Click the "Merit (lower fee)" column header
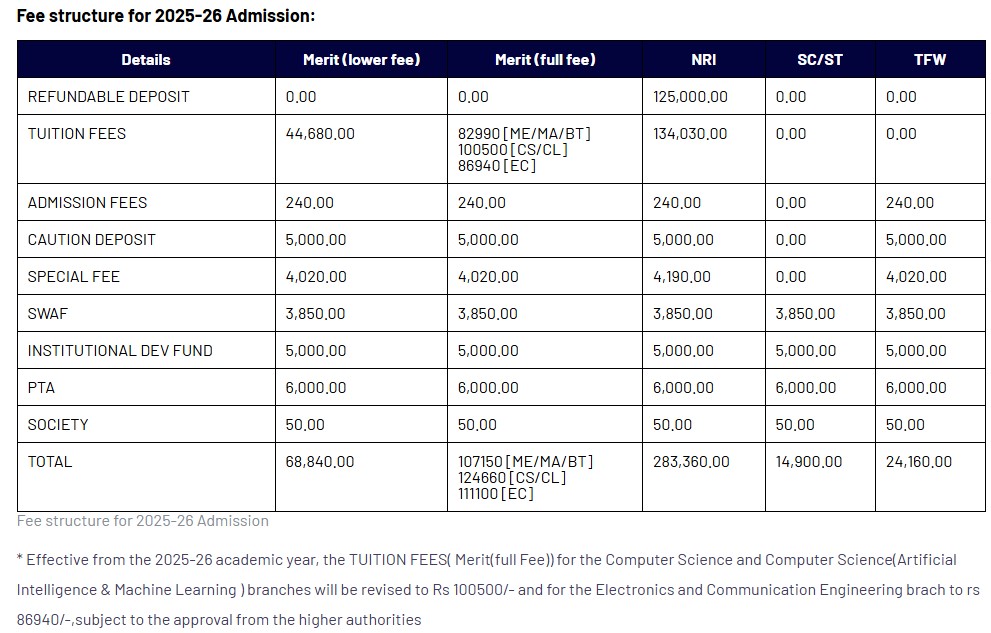 (361, 60)
